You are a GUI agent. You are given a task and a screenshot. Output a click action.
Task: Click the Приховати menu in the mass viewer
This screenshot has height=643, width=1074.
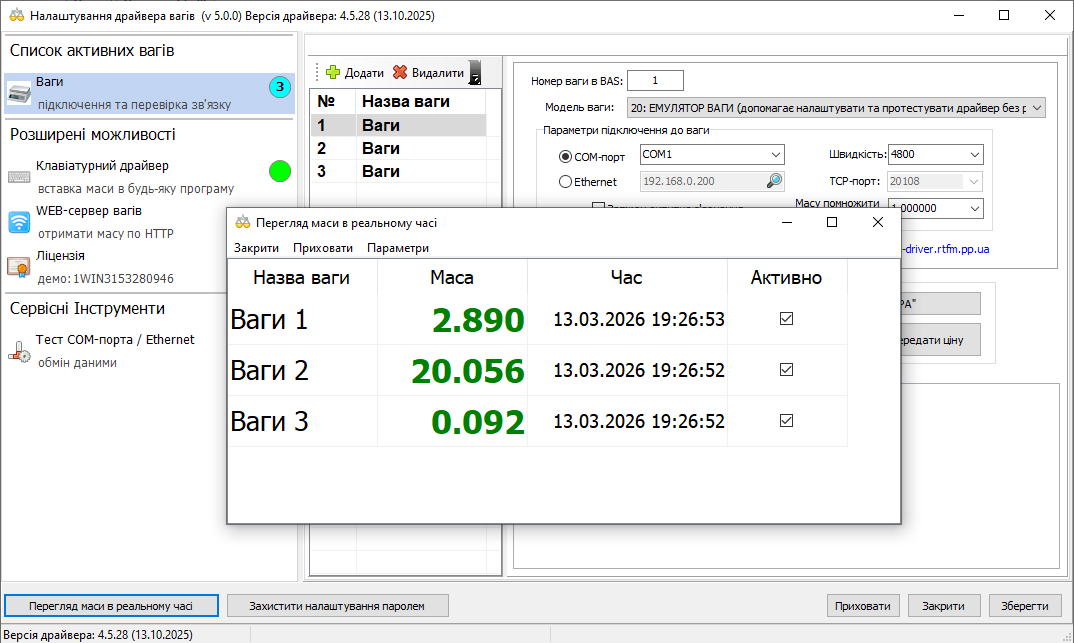point(323,248)
